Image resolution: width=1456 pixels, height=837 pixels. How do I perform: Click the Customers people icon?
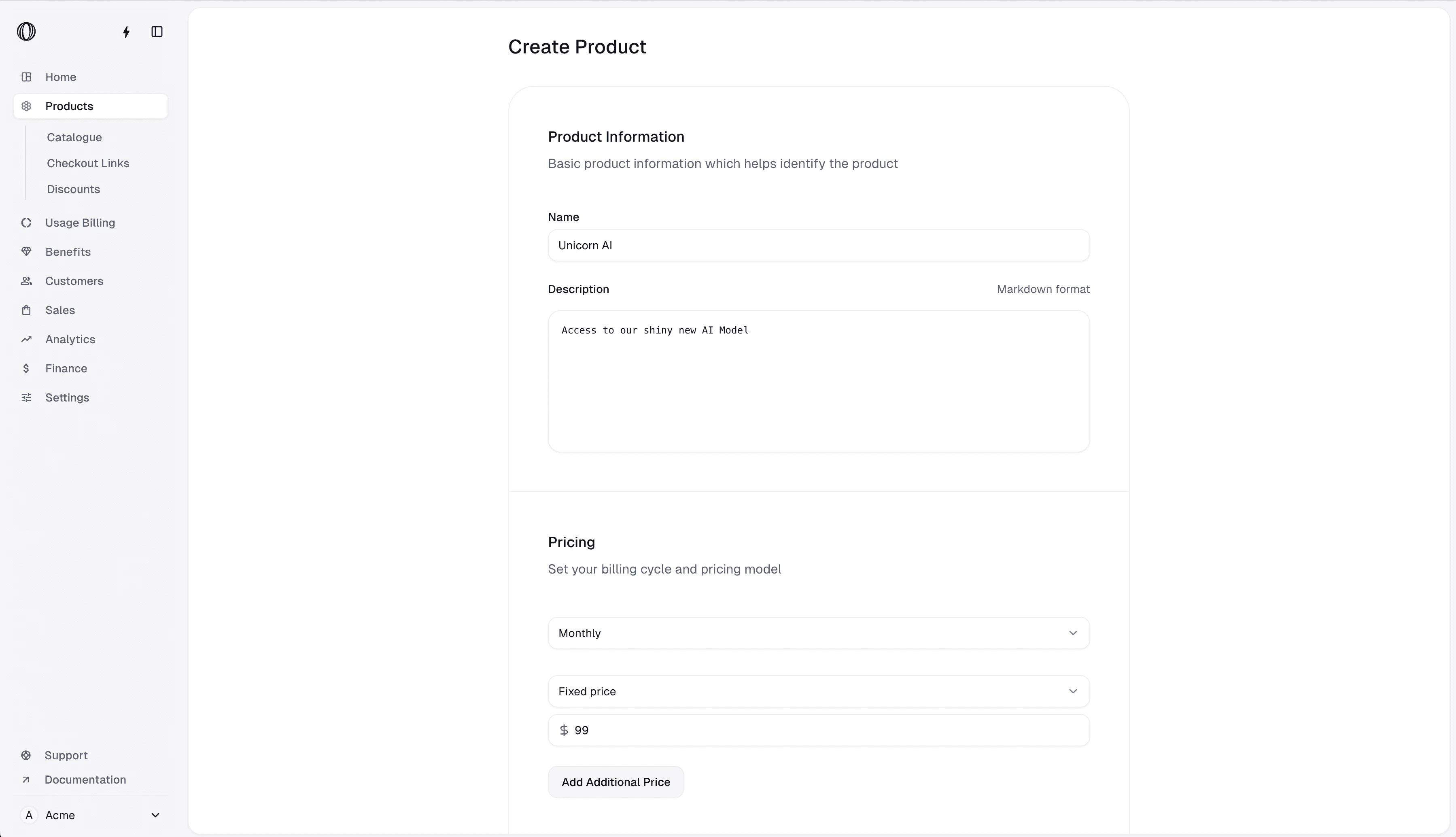(x=26, y=281)
